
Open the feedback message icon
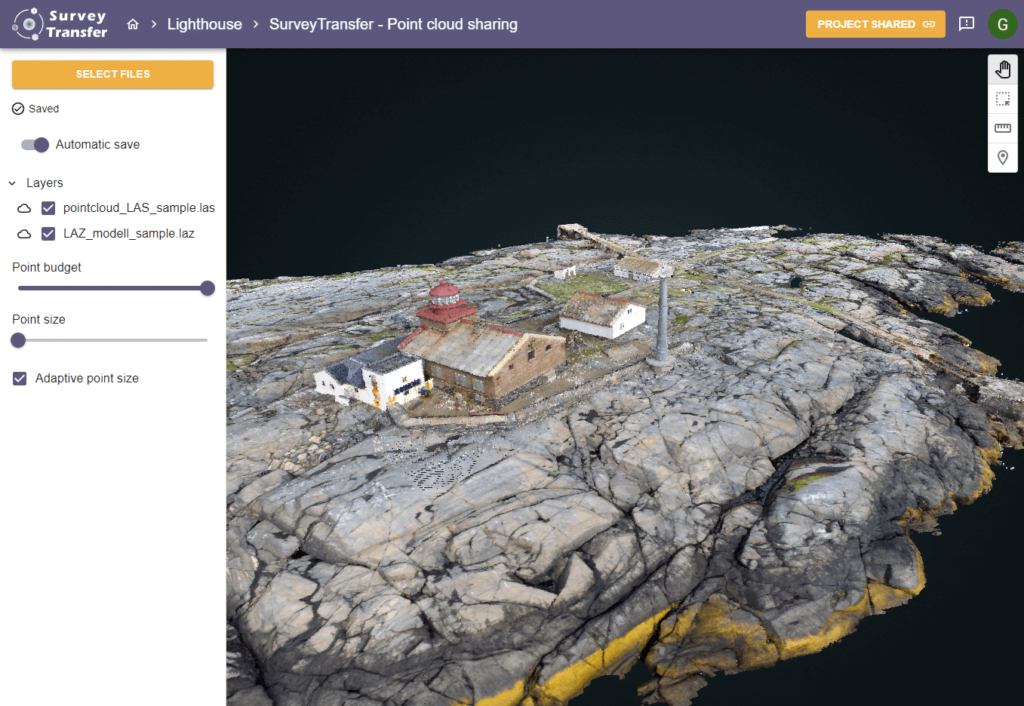click(x=966, y=23)
